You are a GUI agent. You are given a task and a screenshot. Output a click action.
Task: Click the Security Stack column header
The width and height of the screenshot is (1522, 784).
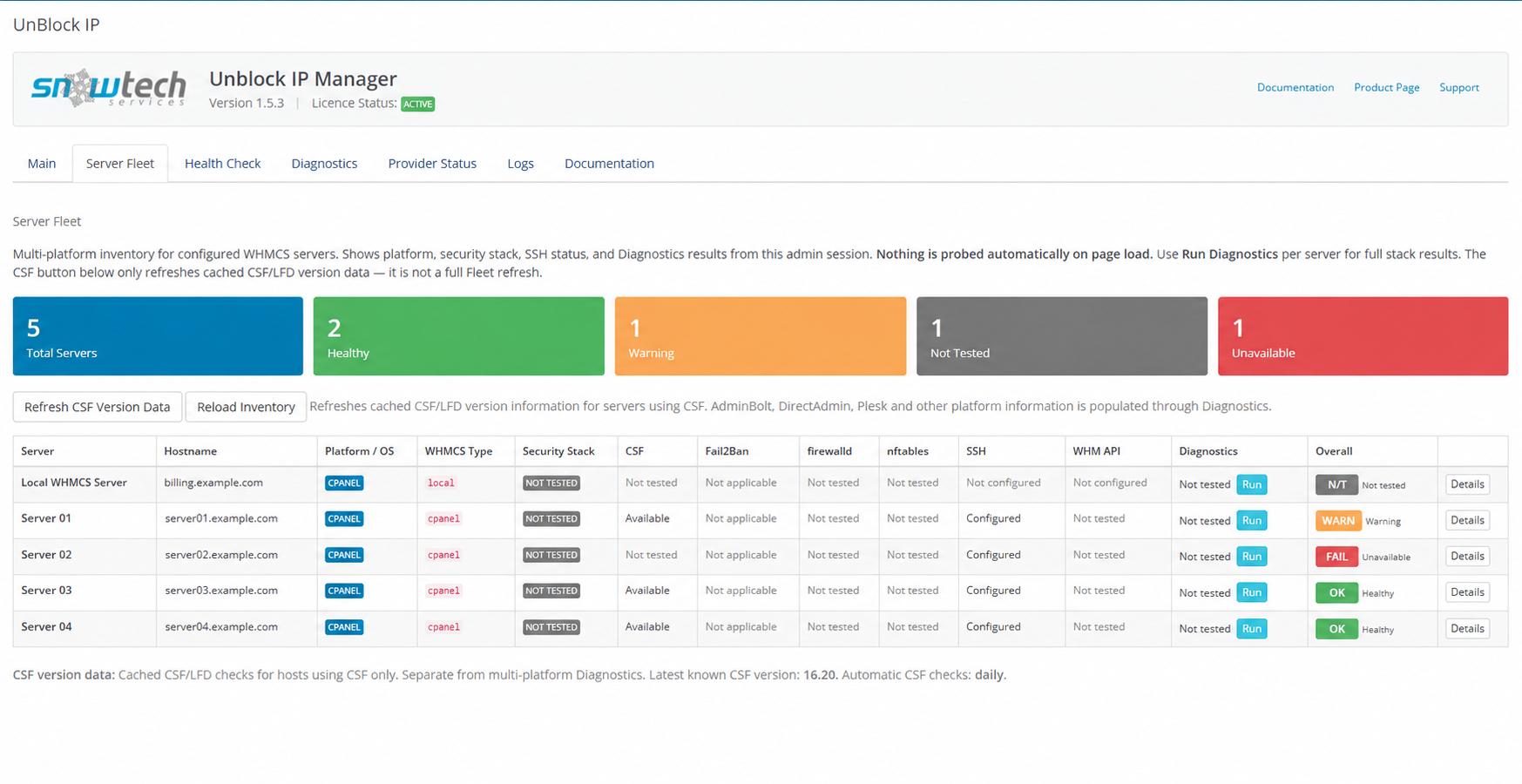click(558, 451)
